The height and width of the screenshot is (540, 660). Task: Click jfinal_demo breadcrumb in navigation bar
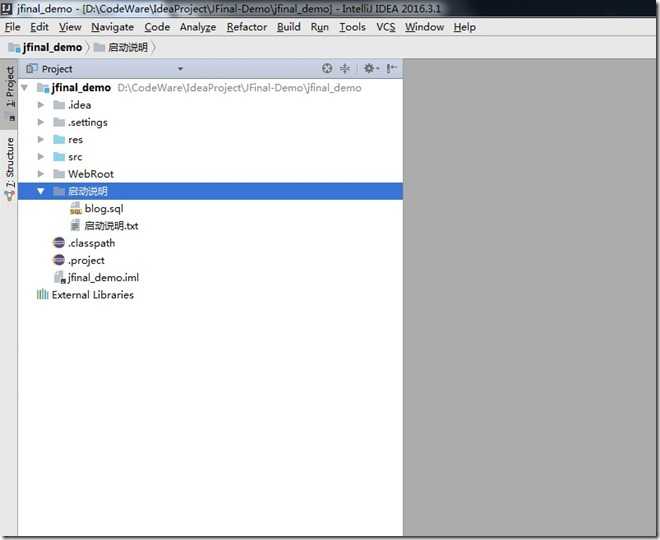(45, 48)
